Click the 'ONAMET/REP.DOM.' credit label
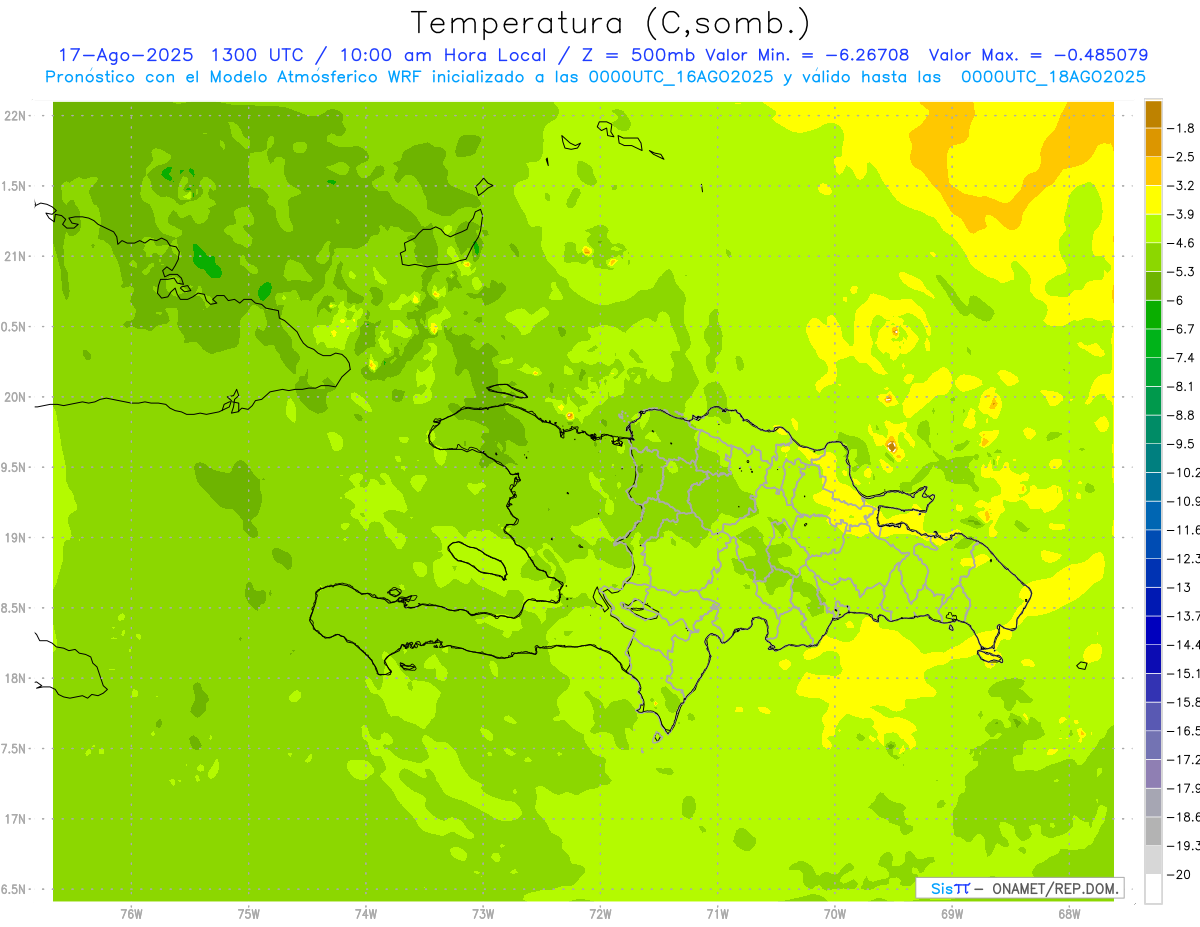Screen dimensions: 1200x927 (x=1054, y=888)
